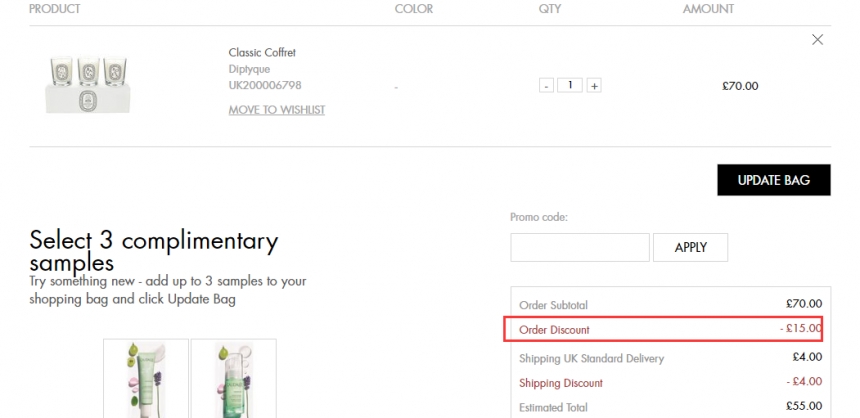
Task: Apply the promo code
Action: [690, 247]
